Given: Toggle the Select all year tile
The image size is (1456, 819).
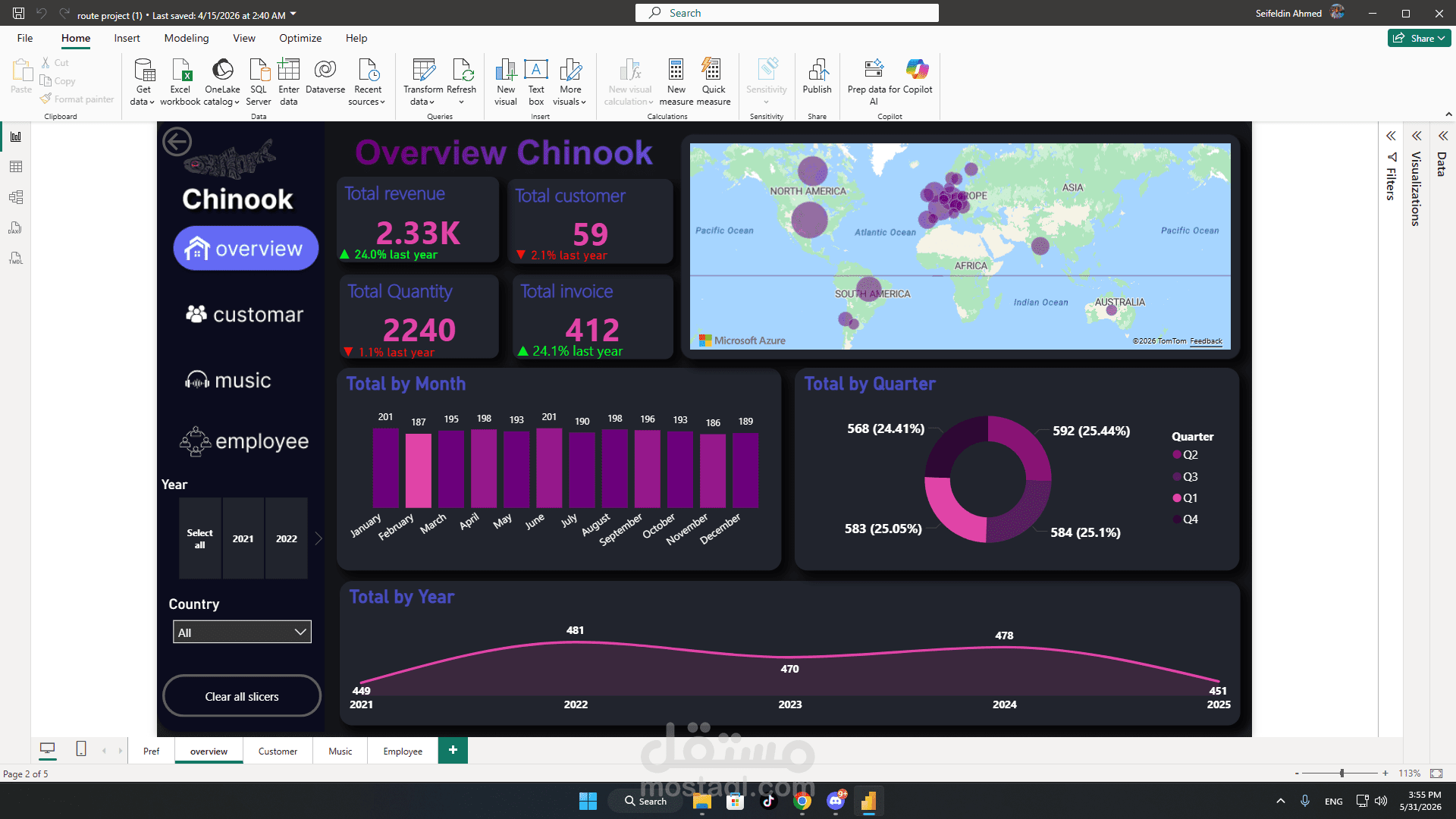Looking at the screenshot, I should click(199, 538).
